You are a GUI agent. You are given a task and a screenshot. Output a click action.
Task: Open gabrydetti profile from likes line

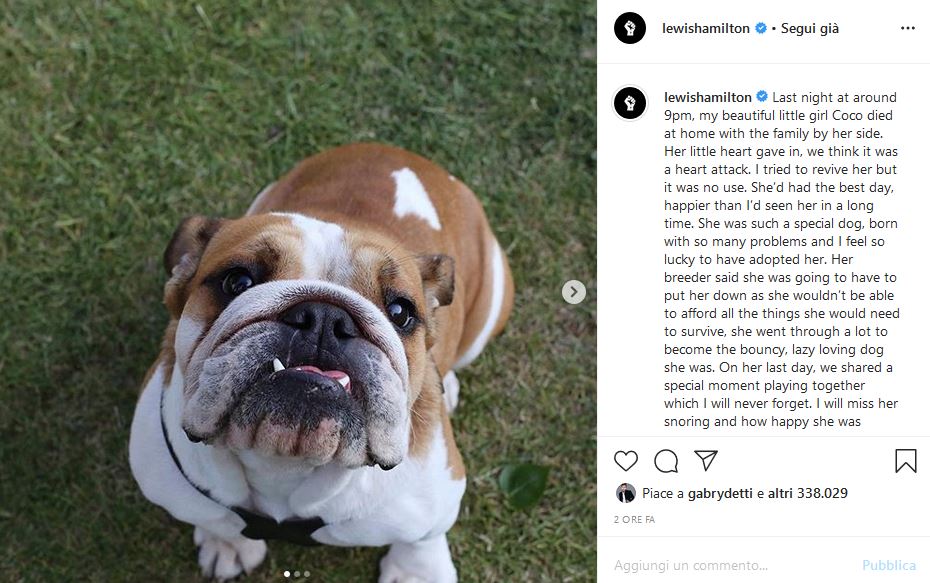(x=720, y=493)
